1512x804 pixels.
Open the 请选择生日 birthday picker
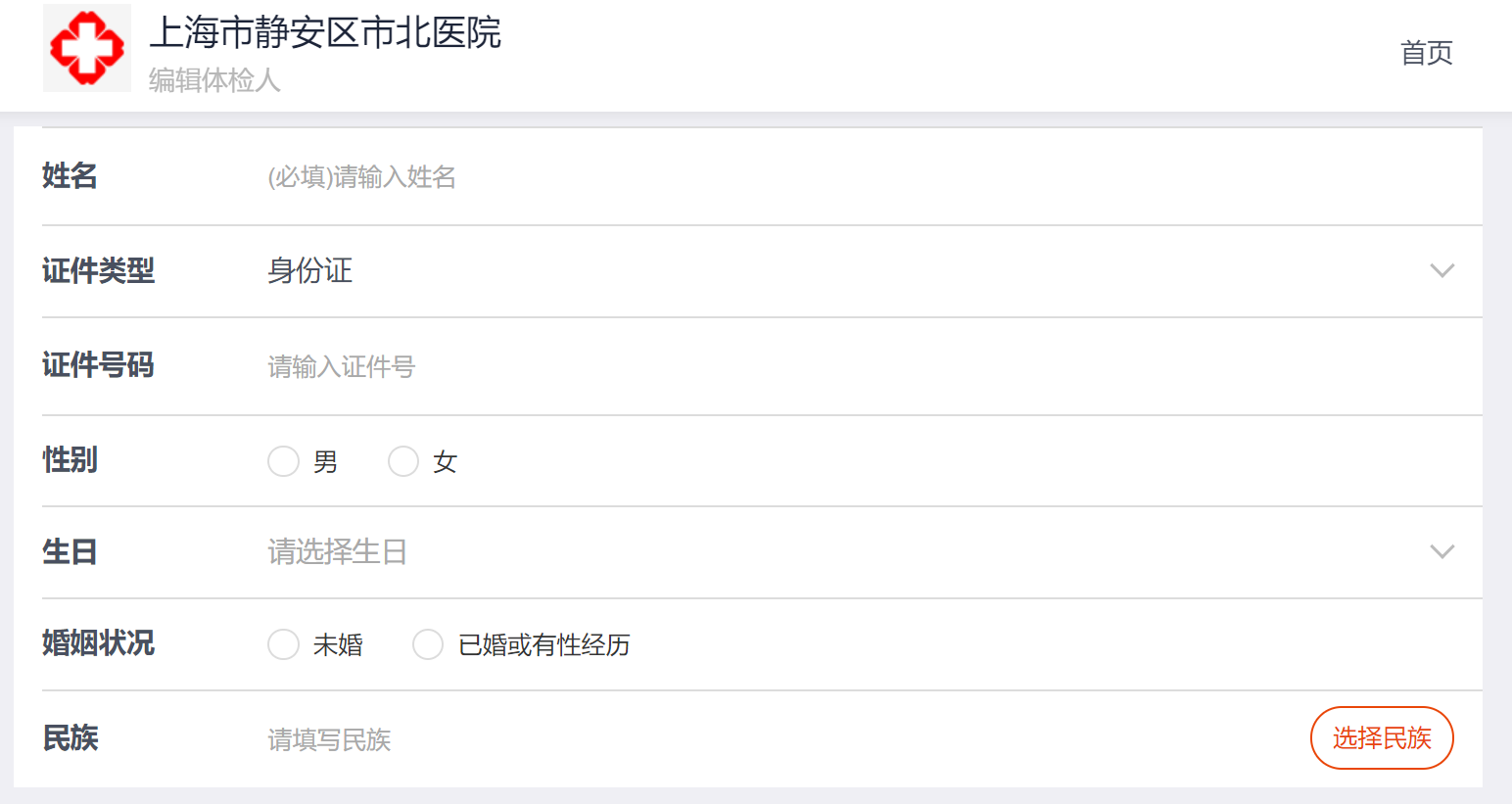pos(337,552)
